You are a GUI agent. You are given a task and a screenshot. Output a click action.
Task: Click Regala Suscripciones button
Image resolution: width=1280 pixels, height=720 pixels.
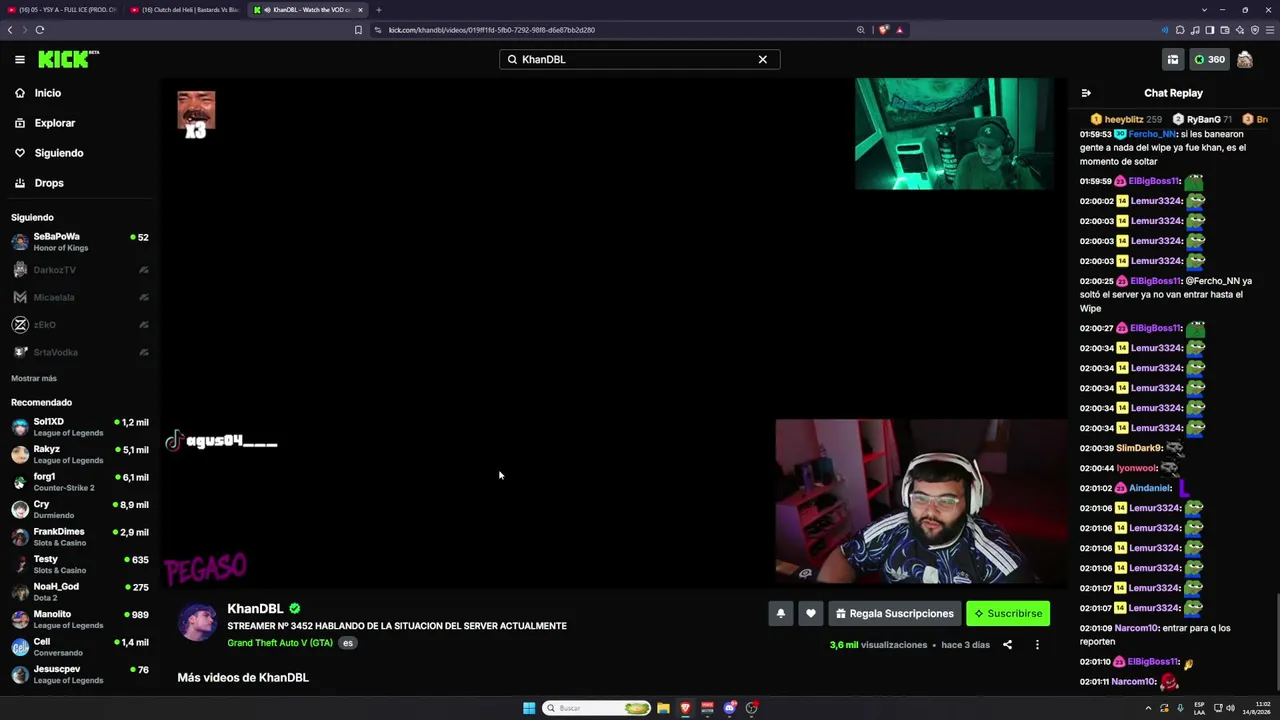click(x=895, y=613)
